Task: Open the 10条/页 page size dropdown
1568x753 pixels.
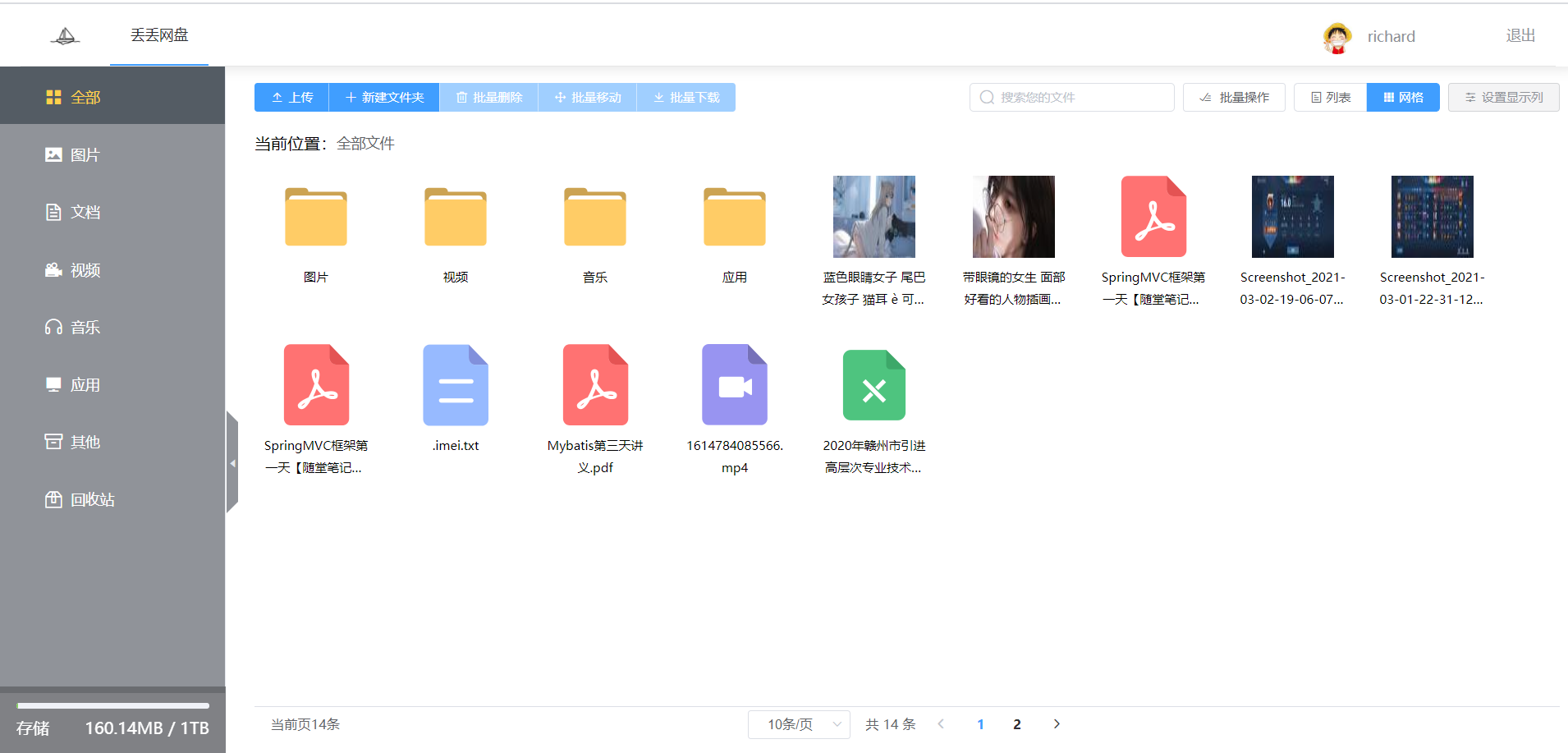Action: tap(799, 724)
